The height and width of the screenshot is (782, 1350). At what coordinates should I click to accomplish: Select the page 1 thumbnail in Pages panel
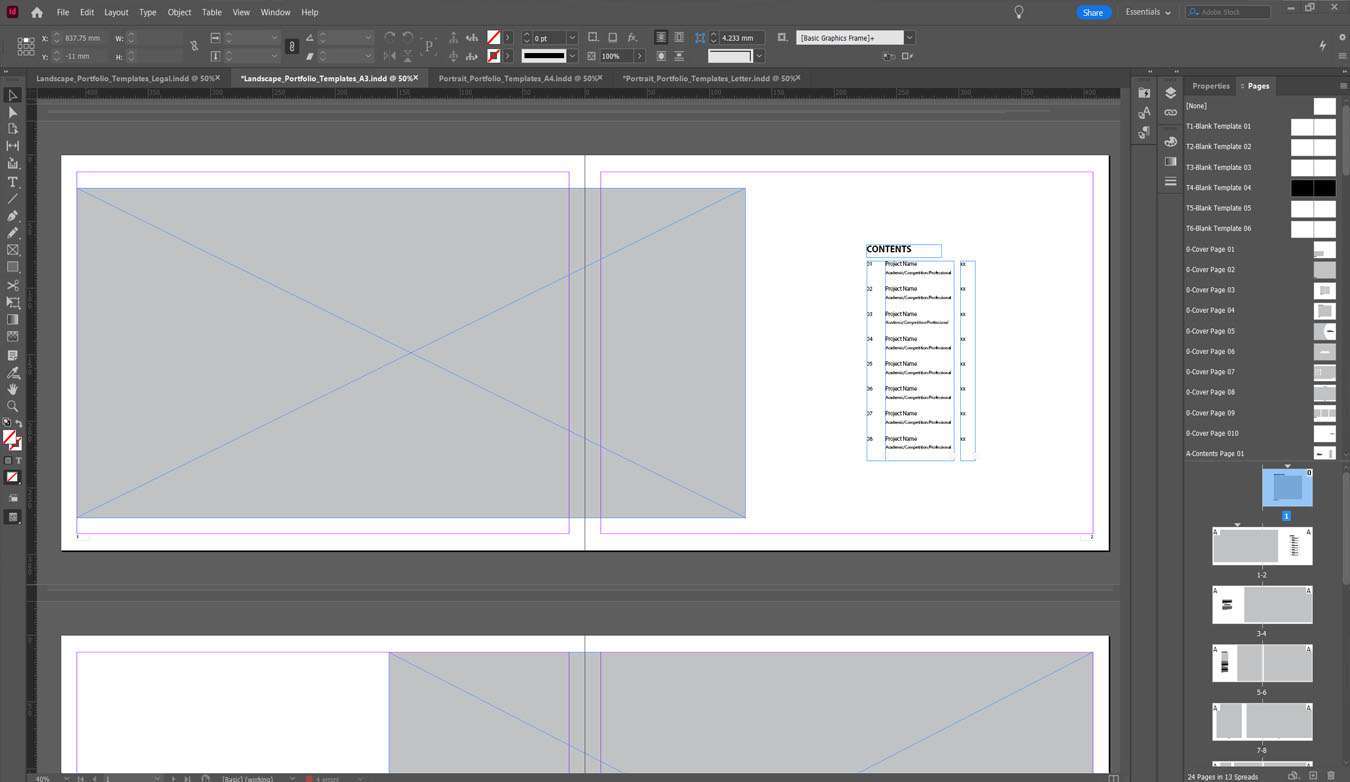(x=1287, y=488)
